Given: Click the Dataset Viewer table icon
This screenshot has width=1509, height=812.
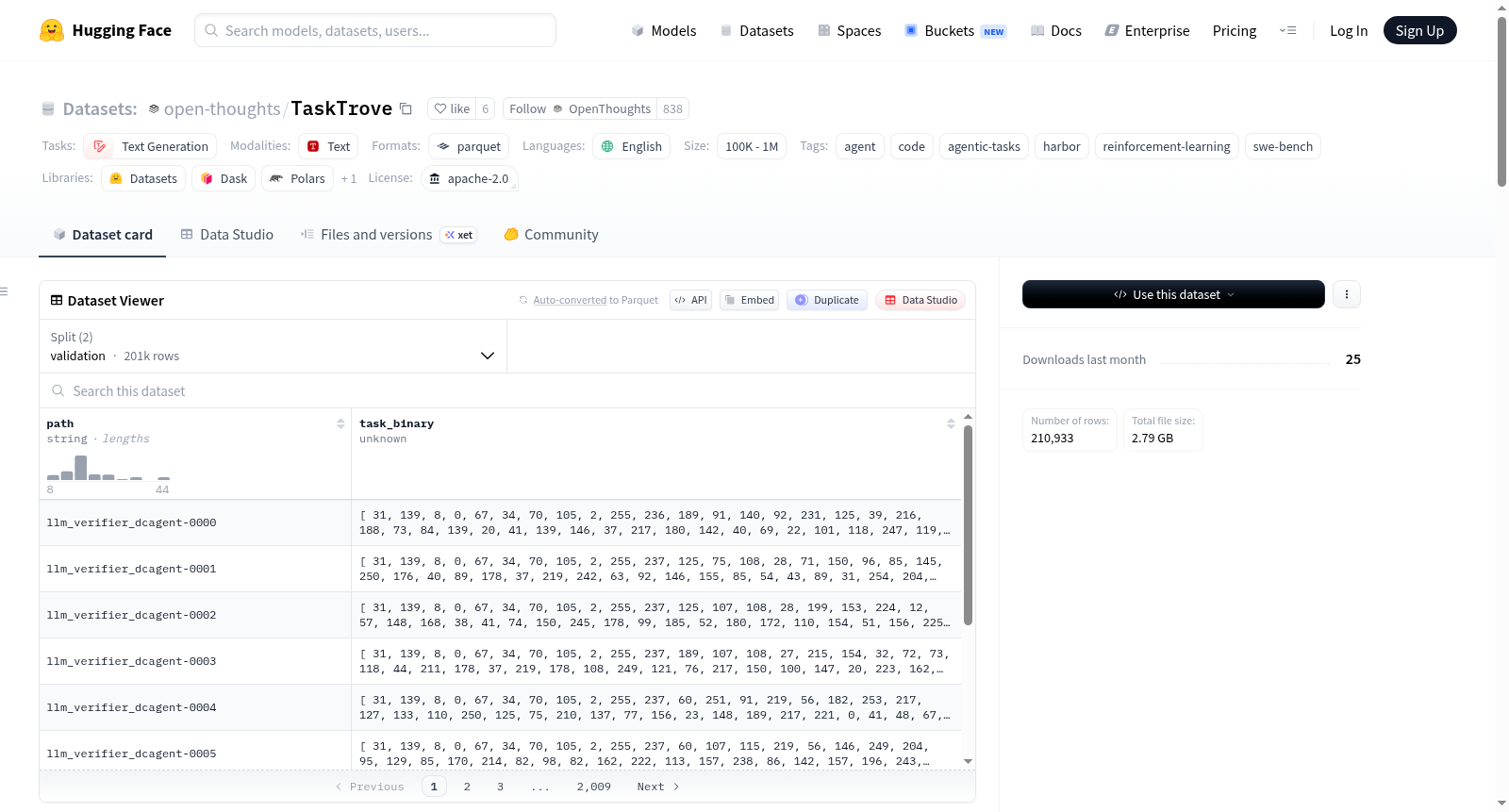Looking at the screenshot, I should [57, 300].
